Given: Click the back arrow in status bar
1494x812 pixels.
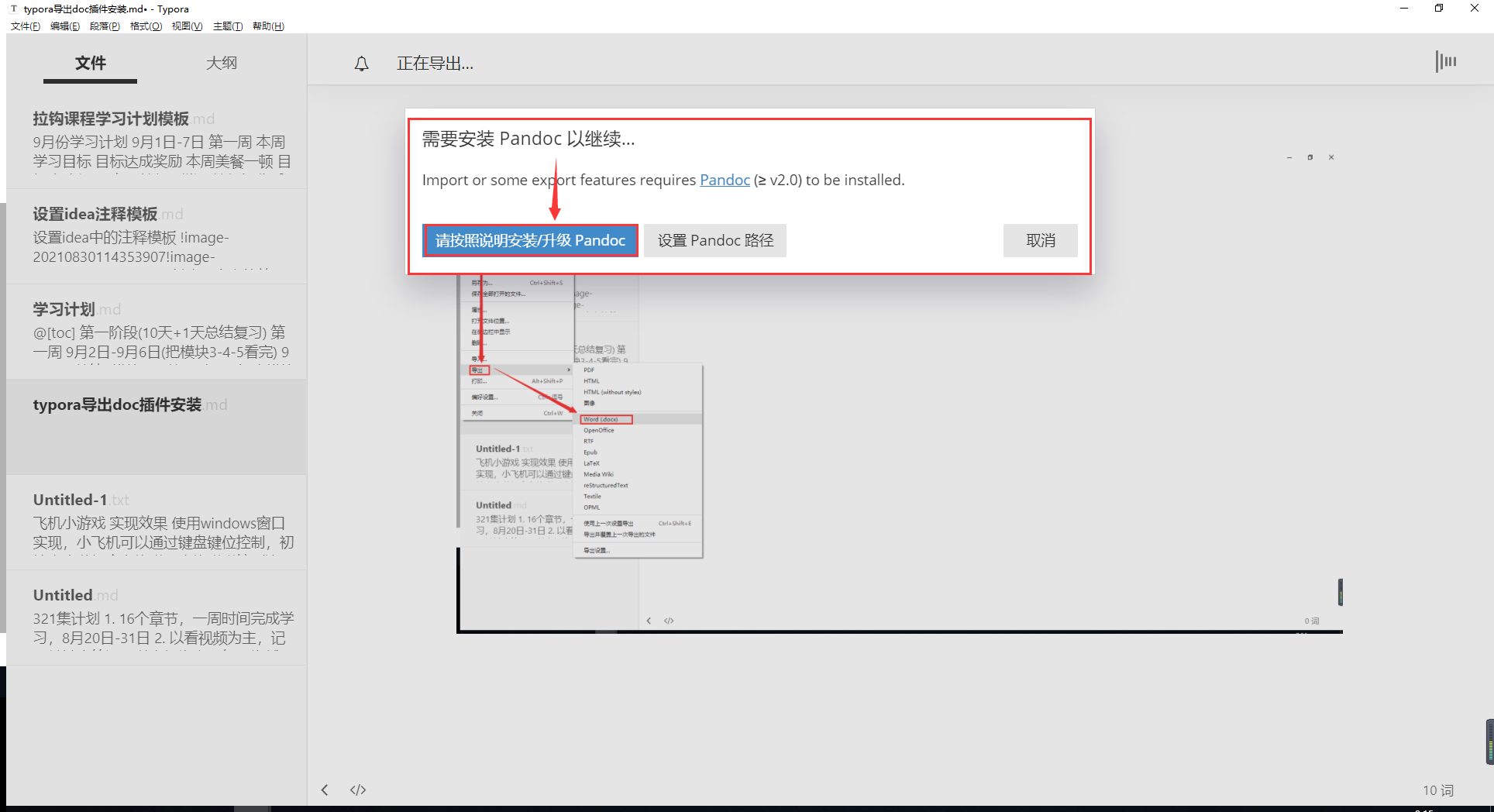Looking at the screenshot, I should [325, 790].
